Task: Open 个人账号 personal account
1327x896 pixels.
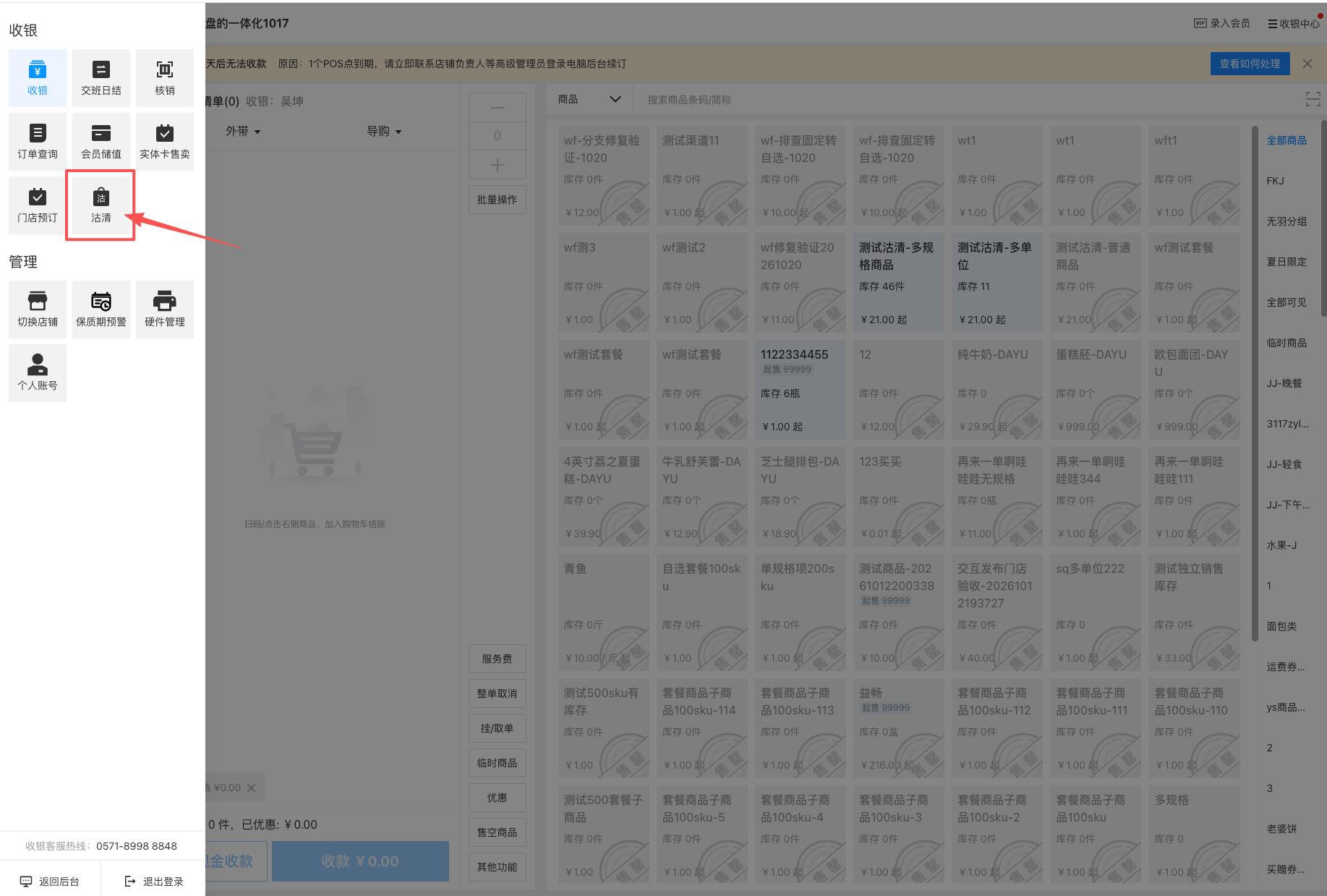Action: tap(38, 373)
